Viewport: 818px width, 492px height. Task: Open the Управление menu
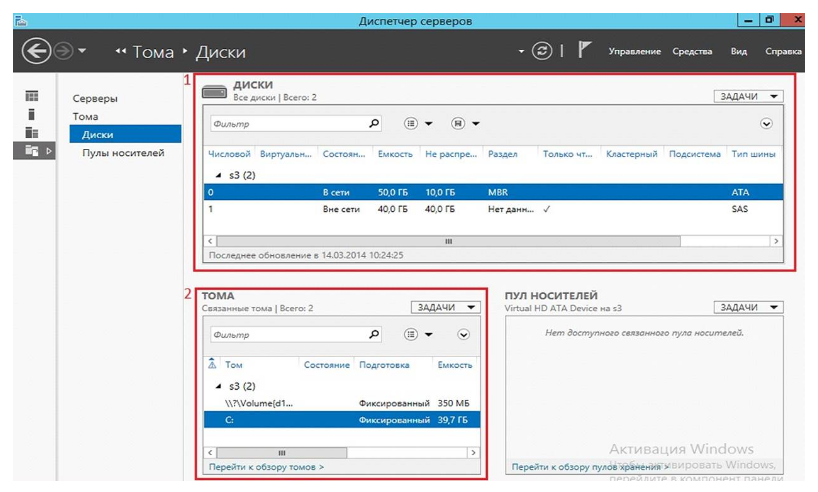(634, 52)
